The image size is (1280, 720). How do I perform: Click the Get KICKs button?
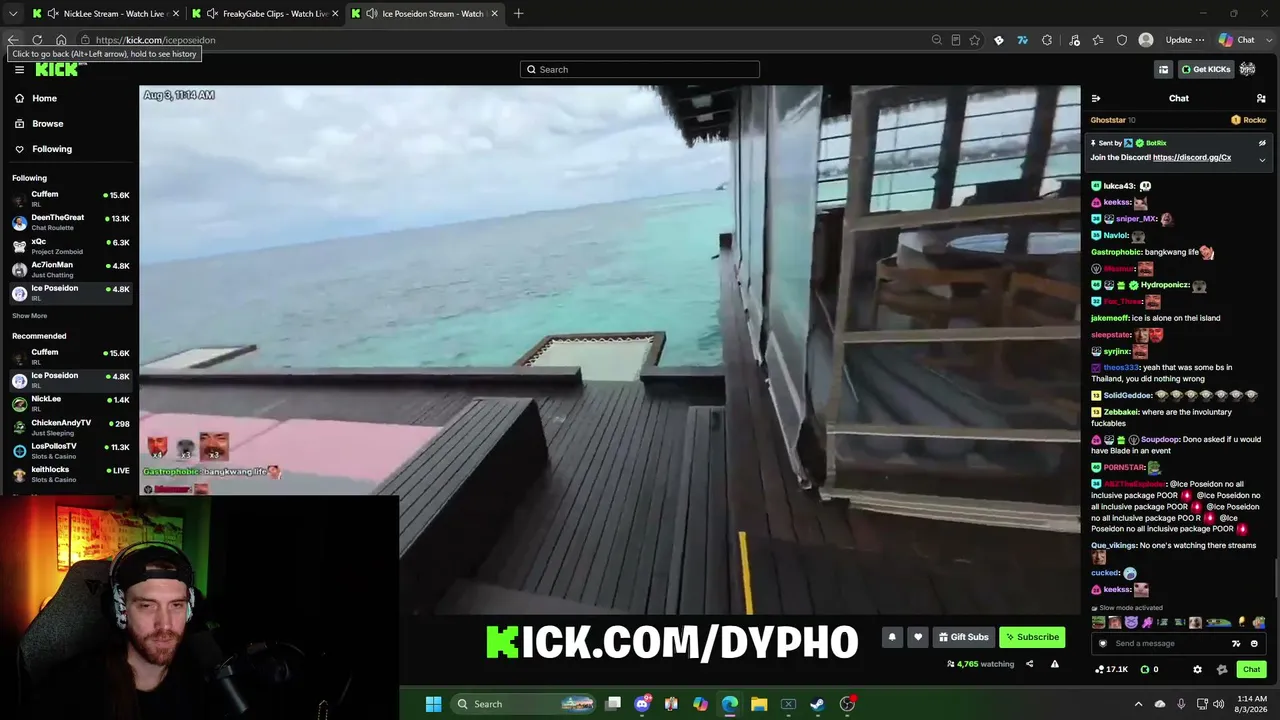[x=1205, y=69]
